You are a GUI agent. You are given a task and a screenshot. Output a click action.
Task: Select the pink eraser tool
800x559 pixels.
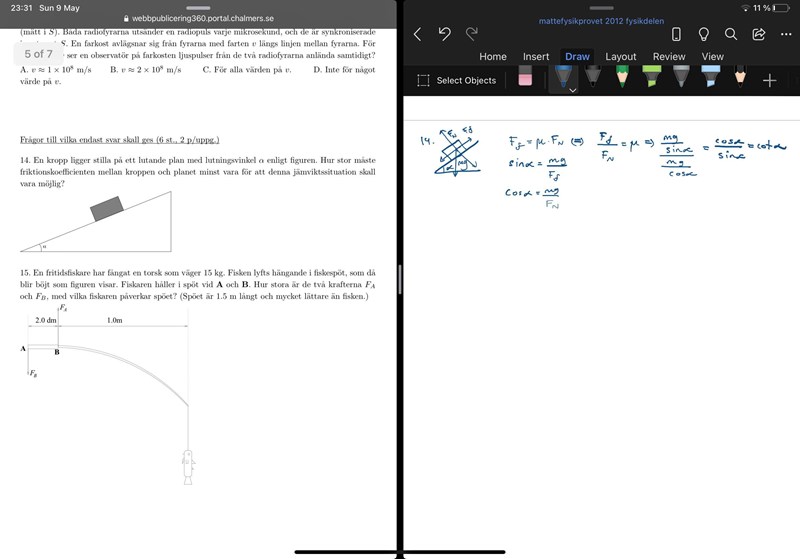tap(525, 78)
